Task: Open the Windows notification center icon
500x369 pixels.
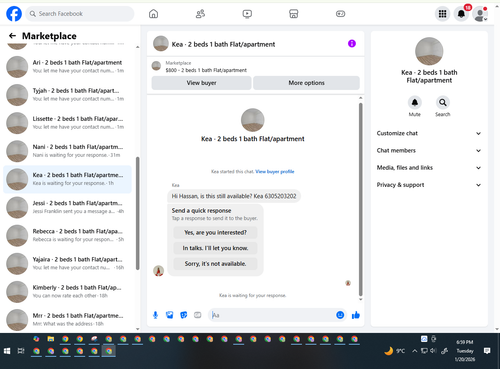Action: click(x=487, y=351)
